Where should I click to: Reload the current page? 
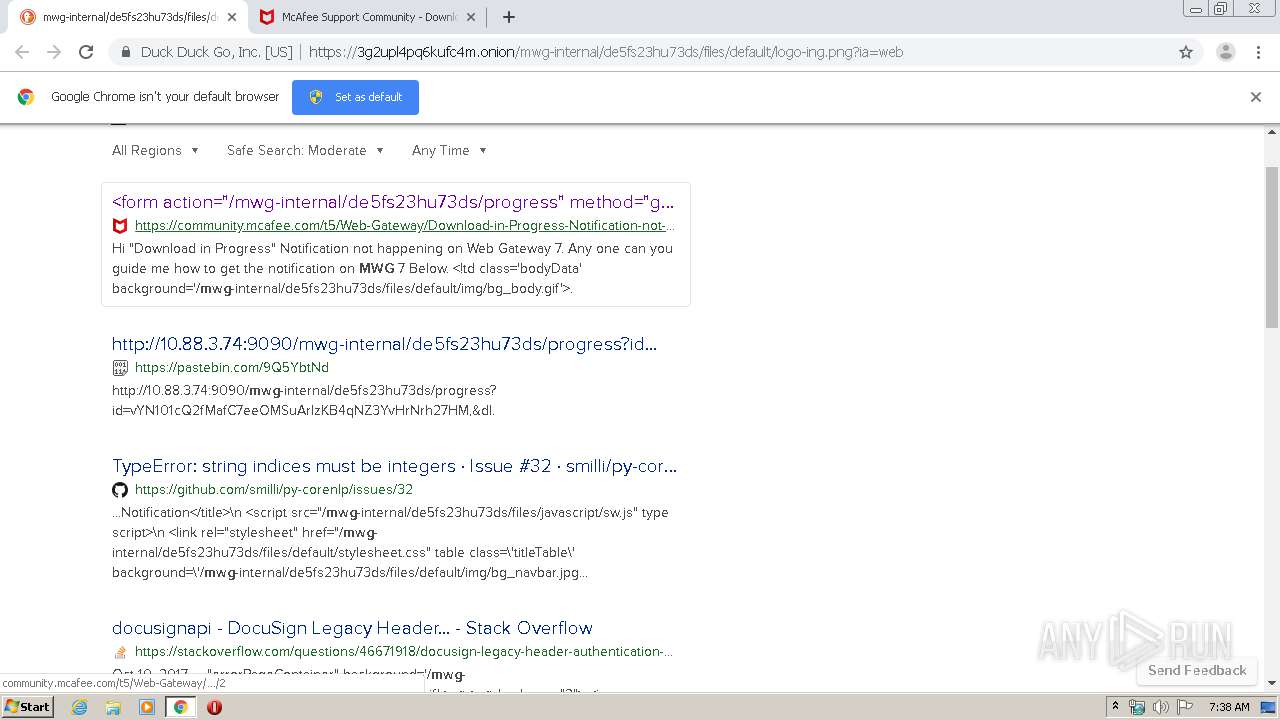(x=86, y=52)
